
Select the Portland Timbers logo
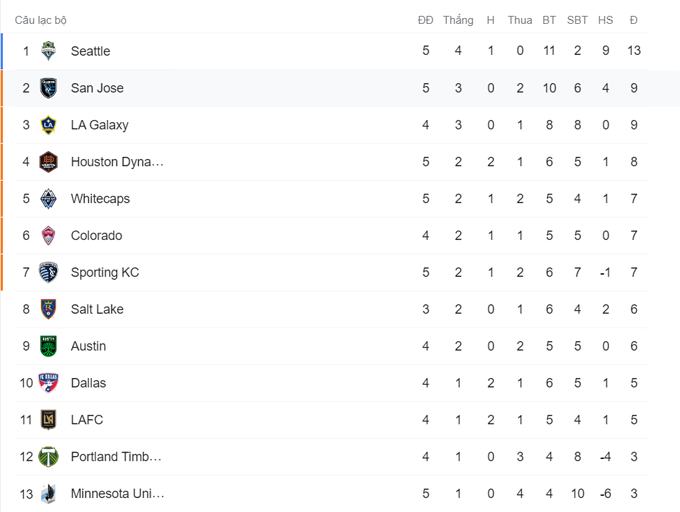[48, 457]
